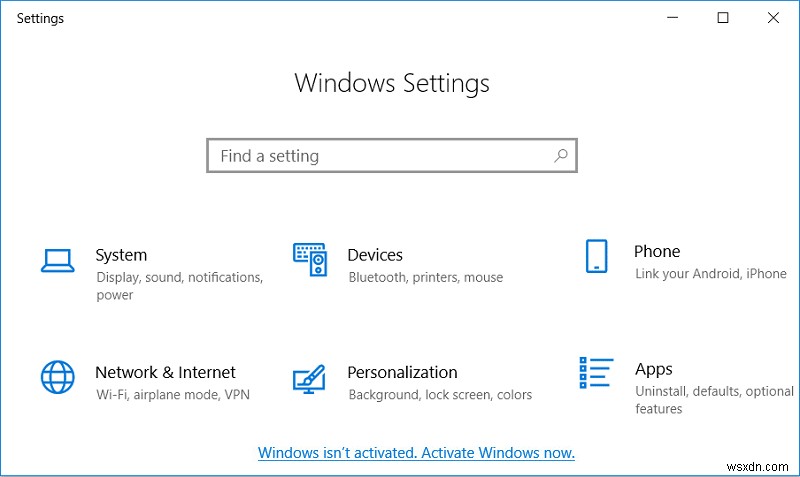Maximize the Settings window
Viewport: 800px width, 477px height.
click(x=722, y=18)
